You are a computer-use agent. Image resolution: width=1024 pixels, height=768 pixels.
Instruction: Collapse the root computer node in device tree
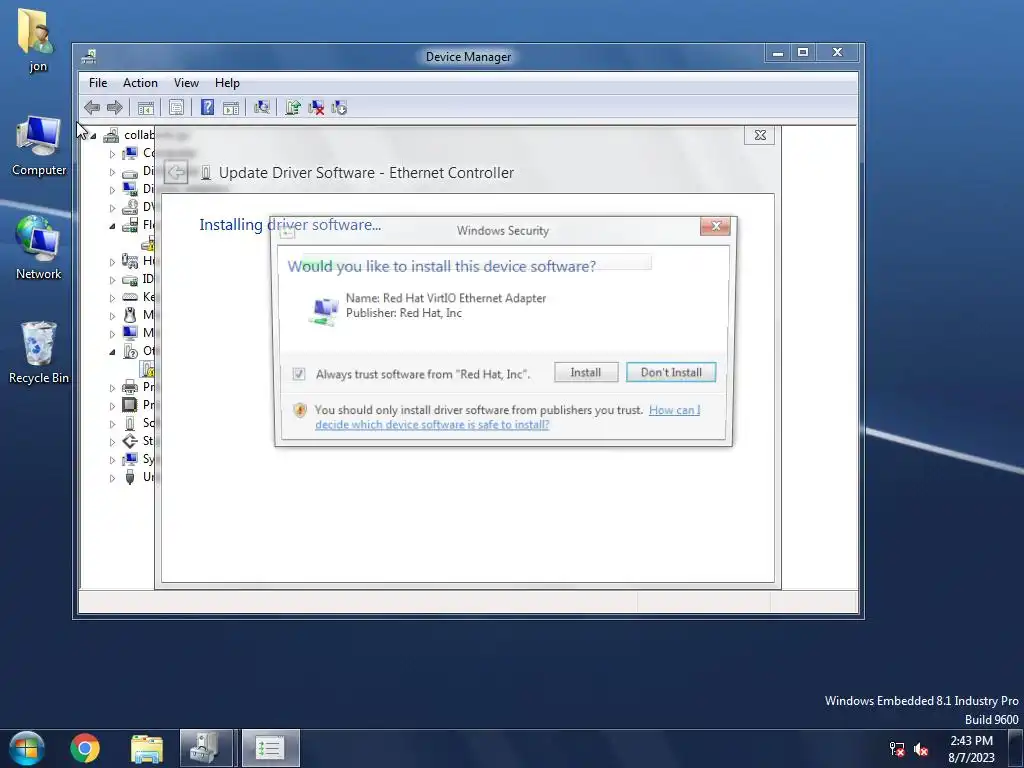coord(93,136)
